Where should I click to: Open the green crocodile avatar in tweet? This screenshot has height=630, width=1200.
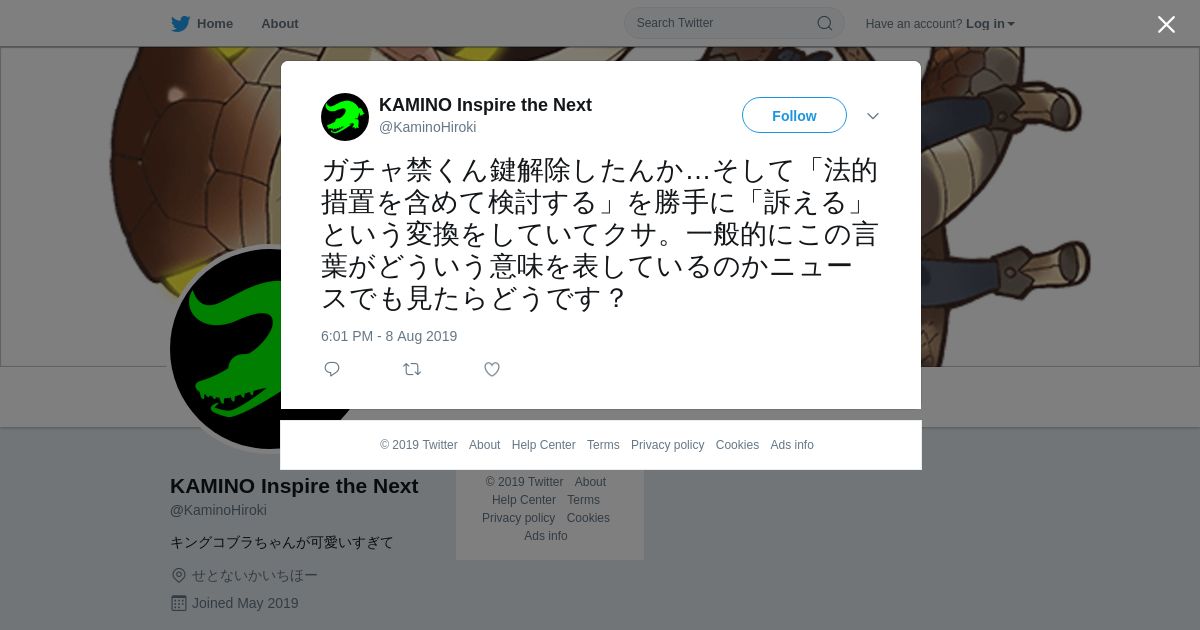coord(345,117)
